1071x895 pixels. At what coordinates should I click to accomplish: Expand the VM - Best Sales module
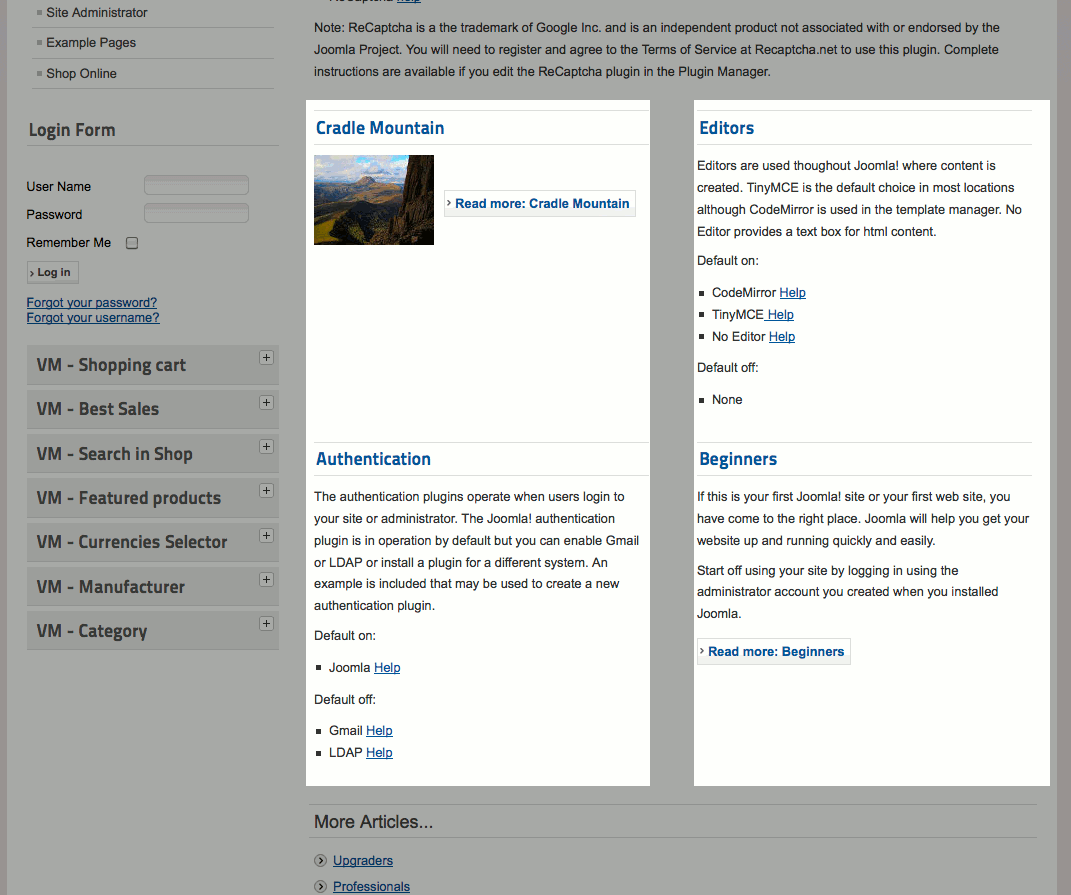[x=266, y=402]
